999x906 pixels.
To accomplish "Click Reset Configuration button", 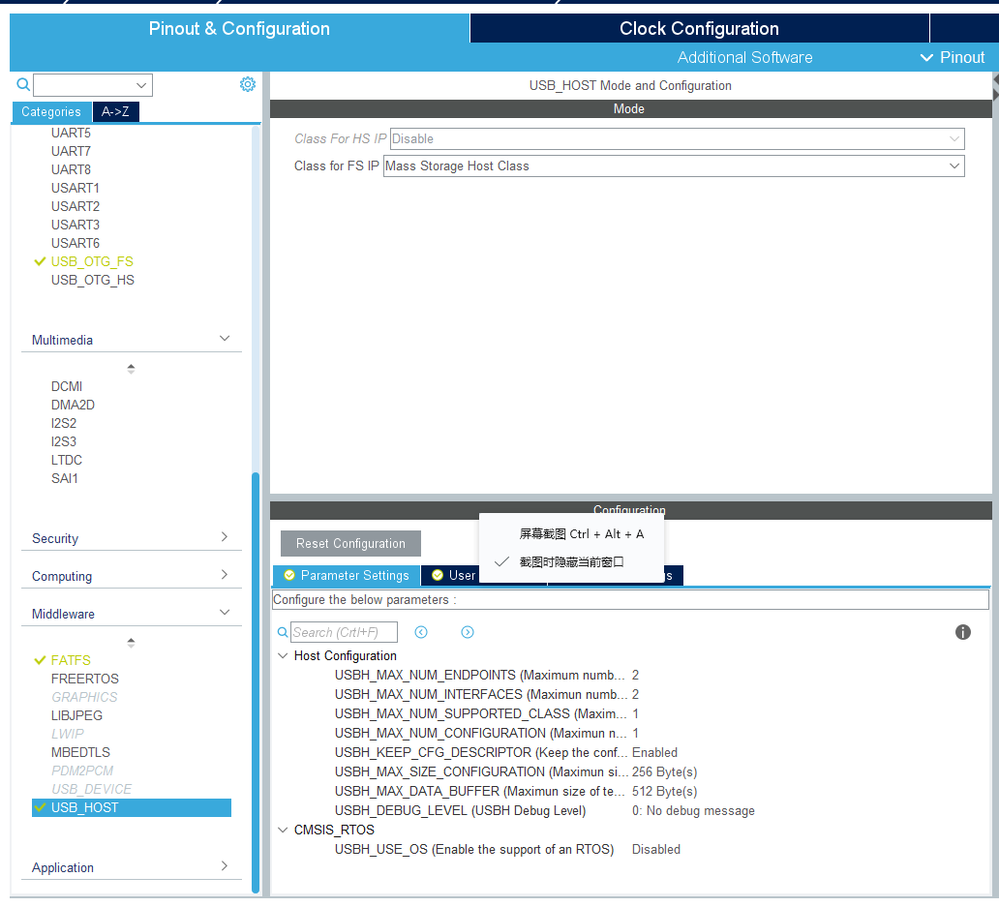I will point(350,543).
